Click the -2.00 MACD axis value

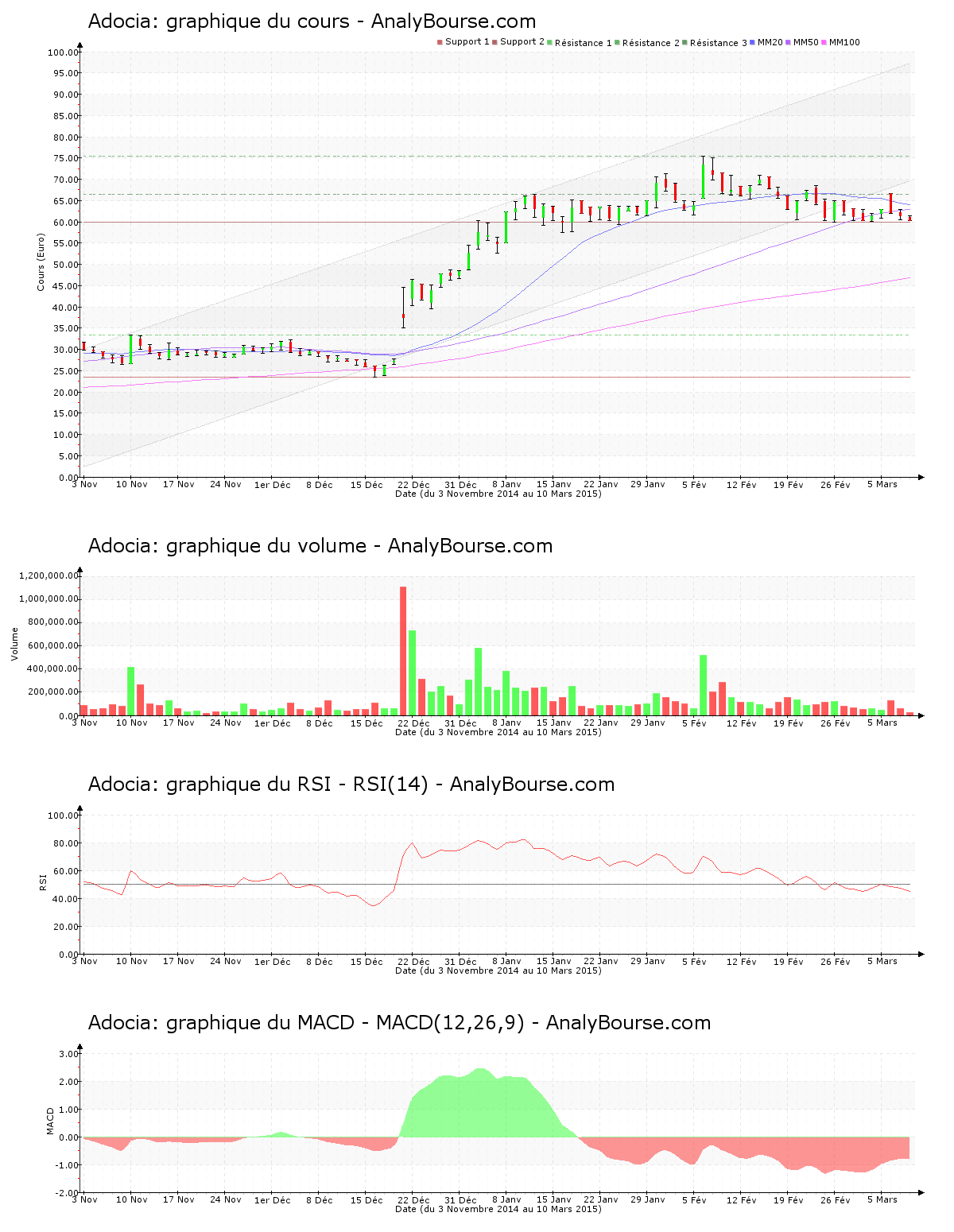(x=67, y=1193)
